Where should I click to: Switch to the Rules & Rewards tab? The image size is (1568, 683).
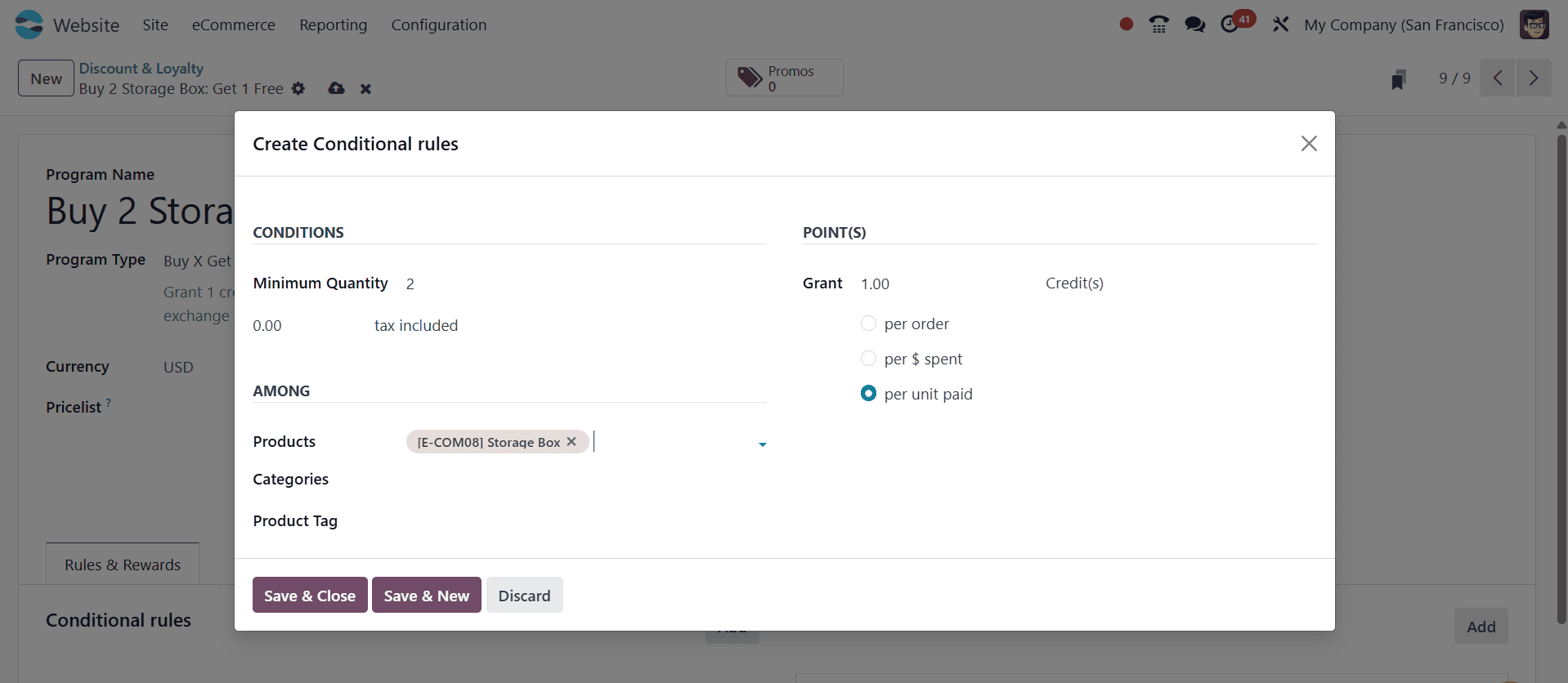pos(122,564)
